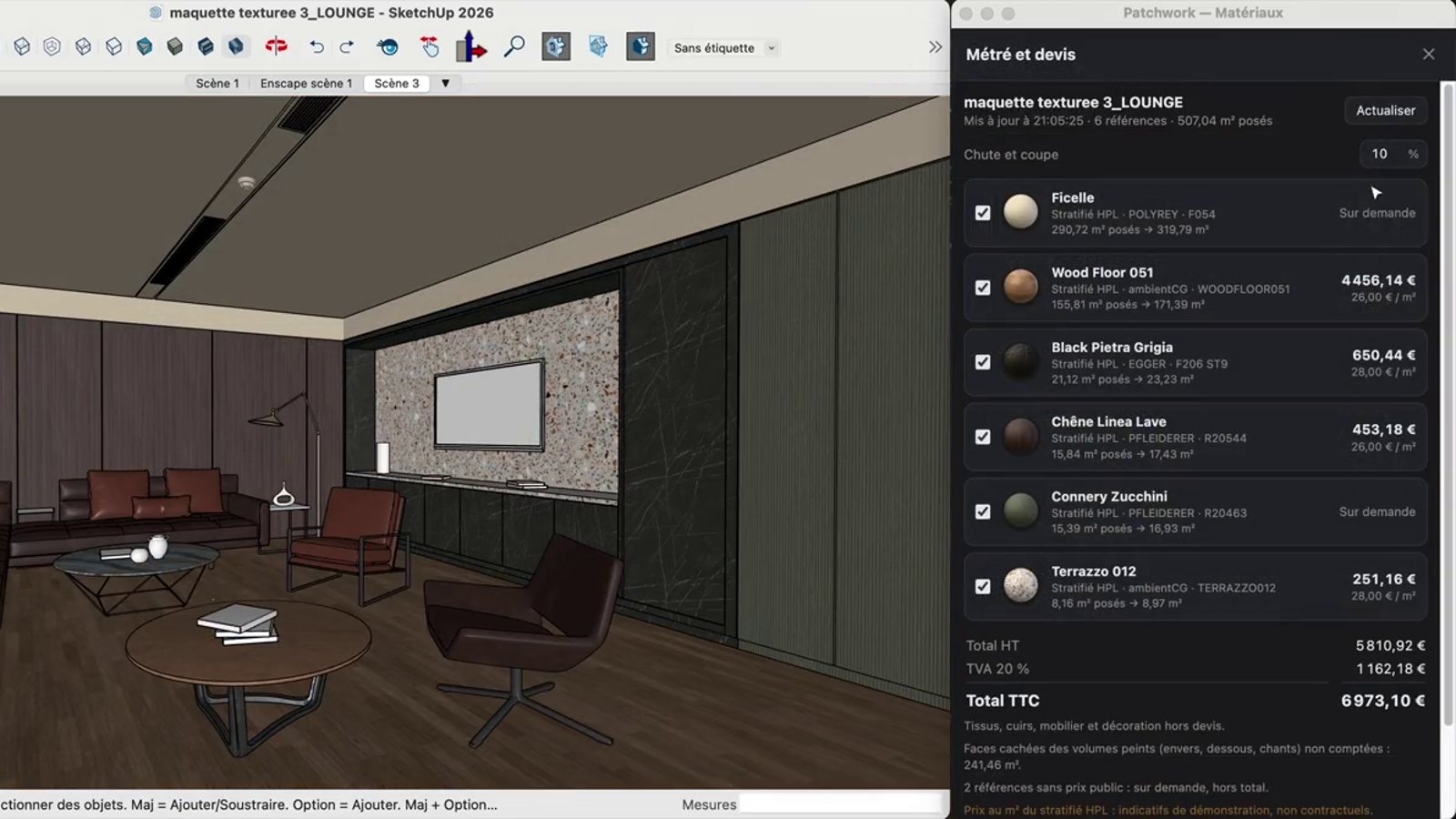
Task: Click the hand interact tool icon
Action: (430, 46)
